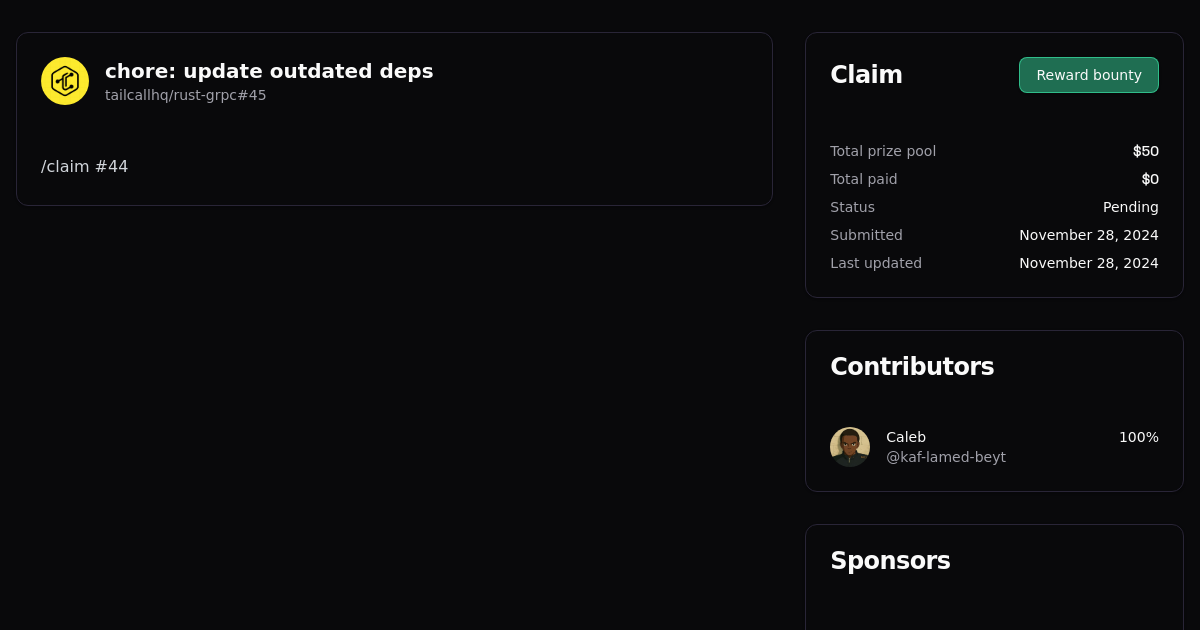Click the issue summary card
Screen dimensions: 1200x630
(394, 119)
